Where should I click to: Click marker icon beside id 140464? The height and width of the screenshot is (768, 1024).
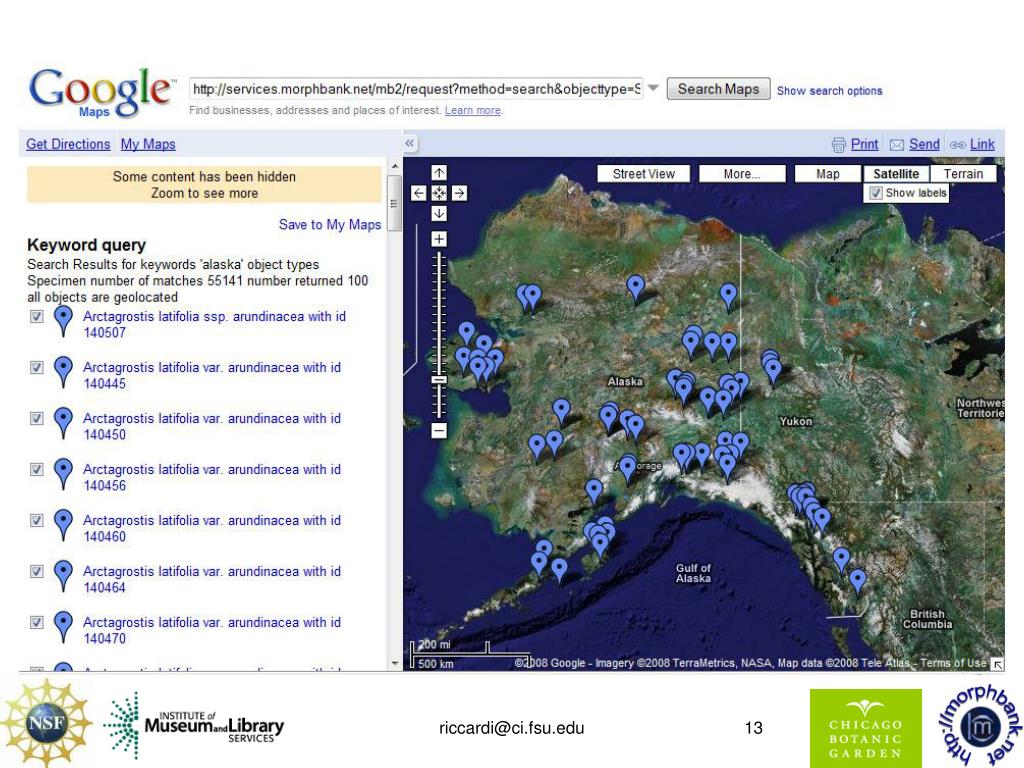pyautogui.click(x=63, y=575)
